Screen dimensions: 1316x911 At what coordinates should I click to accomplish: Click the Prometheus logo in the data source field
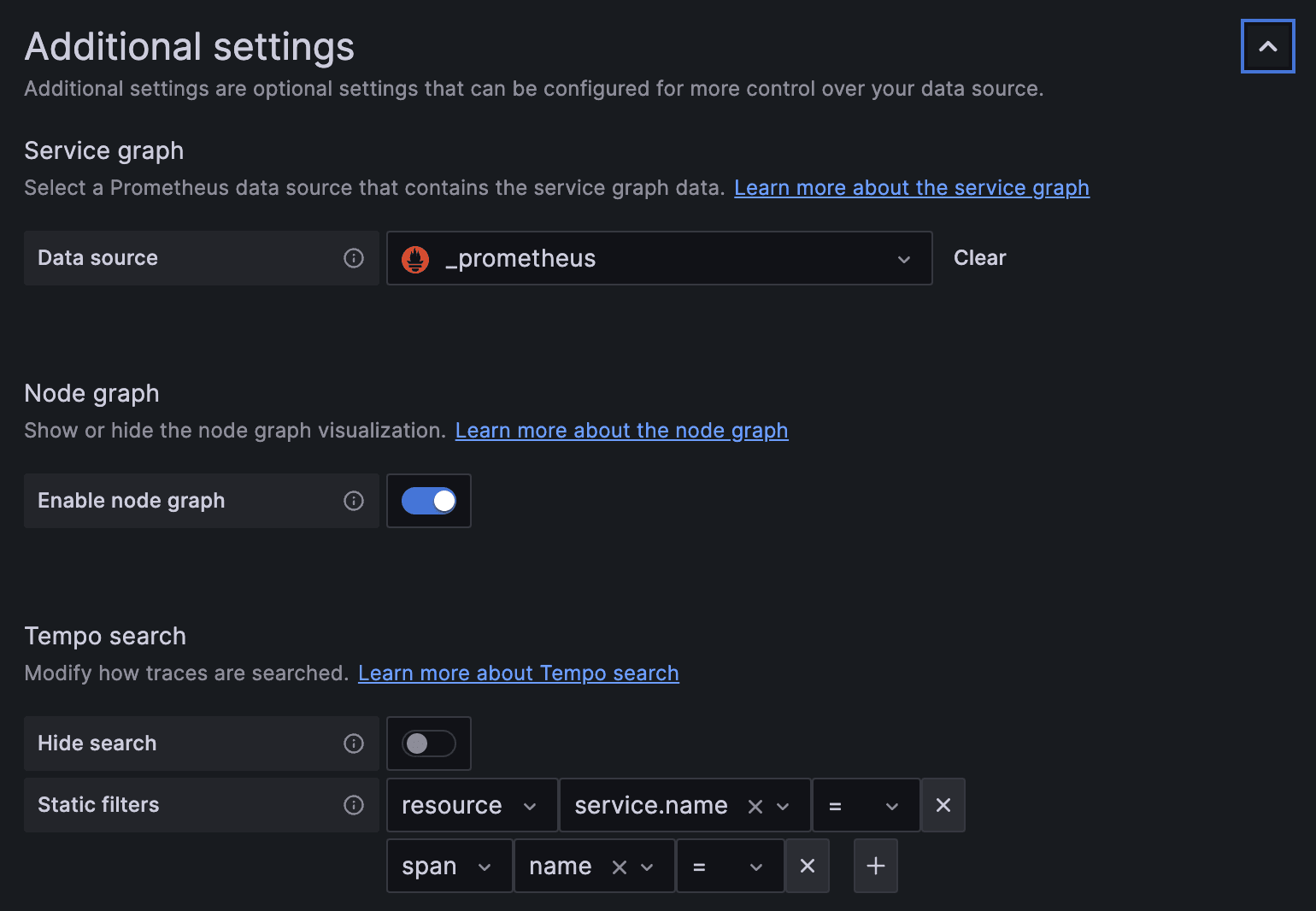click(x=415, y=258)
